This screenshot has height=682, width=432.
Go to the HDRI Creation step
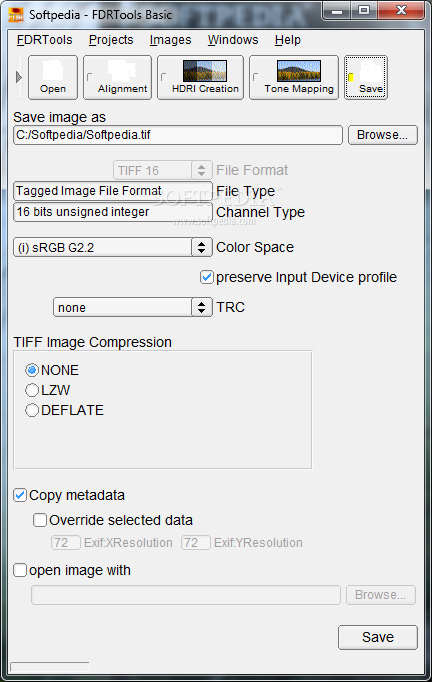pyautogui.click(x=200, y=77)
